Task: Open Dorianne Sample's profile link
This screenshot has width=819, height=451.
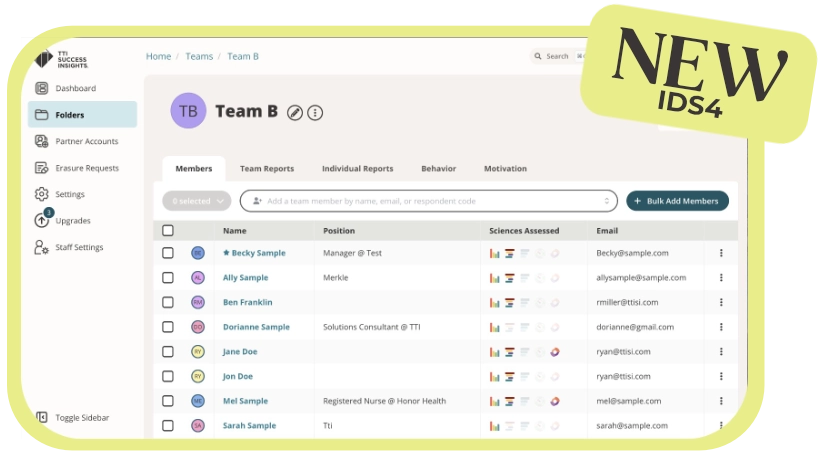Action: click(x=256, y=327)
